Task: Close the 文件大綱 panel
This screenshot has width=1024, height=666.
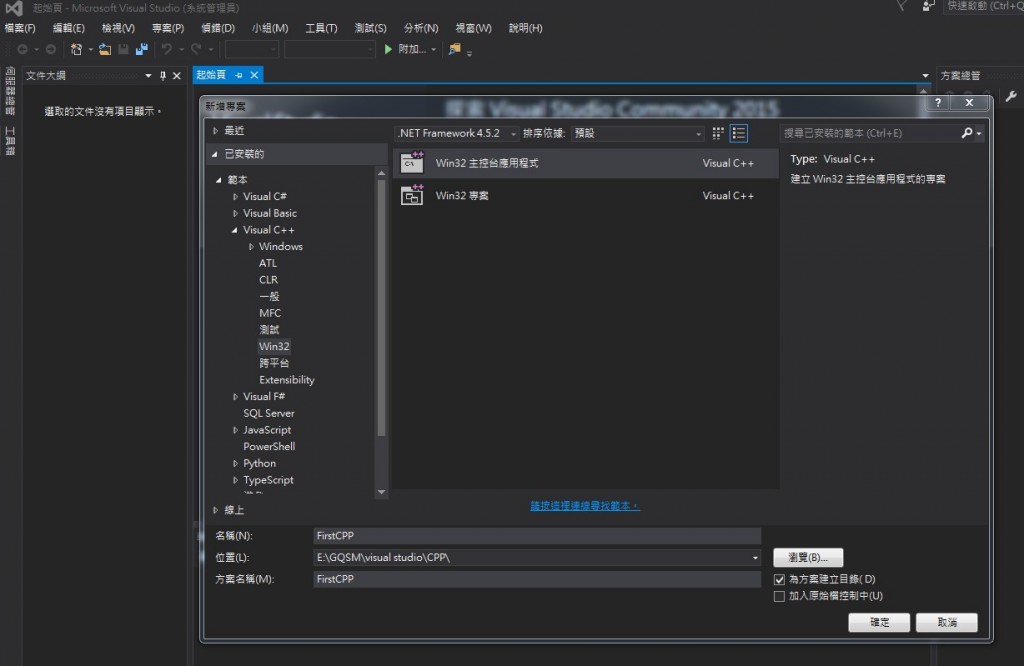Action: (176, 76)
